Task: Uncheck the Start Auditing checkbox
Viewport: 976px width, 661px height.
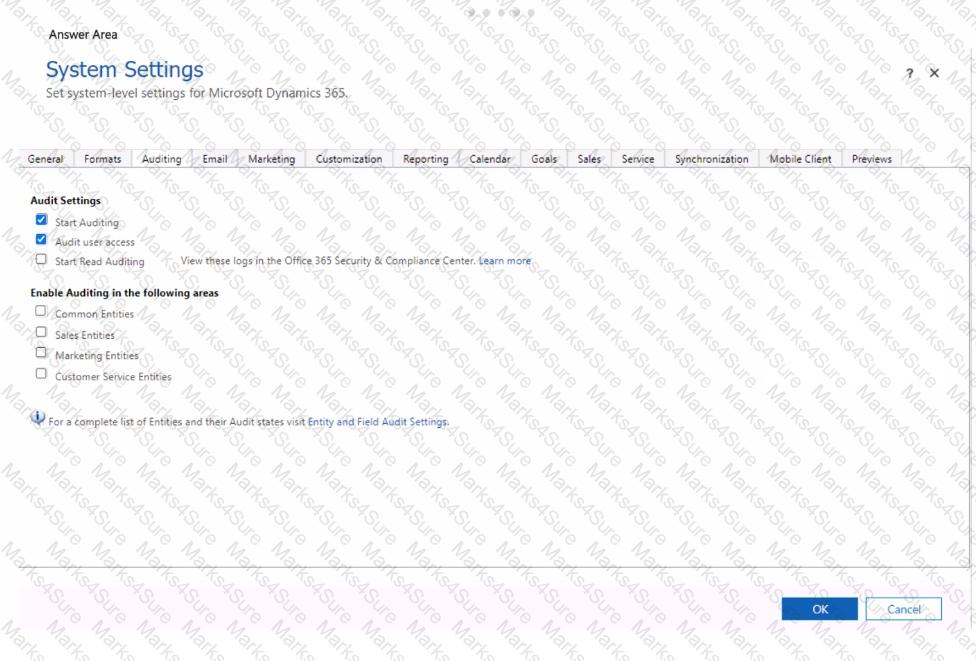Action: 41,220
